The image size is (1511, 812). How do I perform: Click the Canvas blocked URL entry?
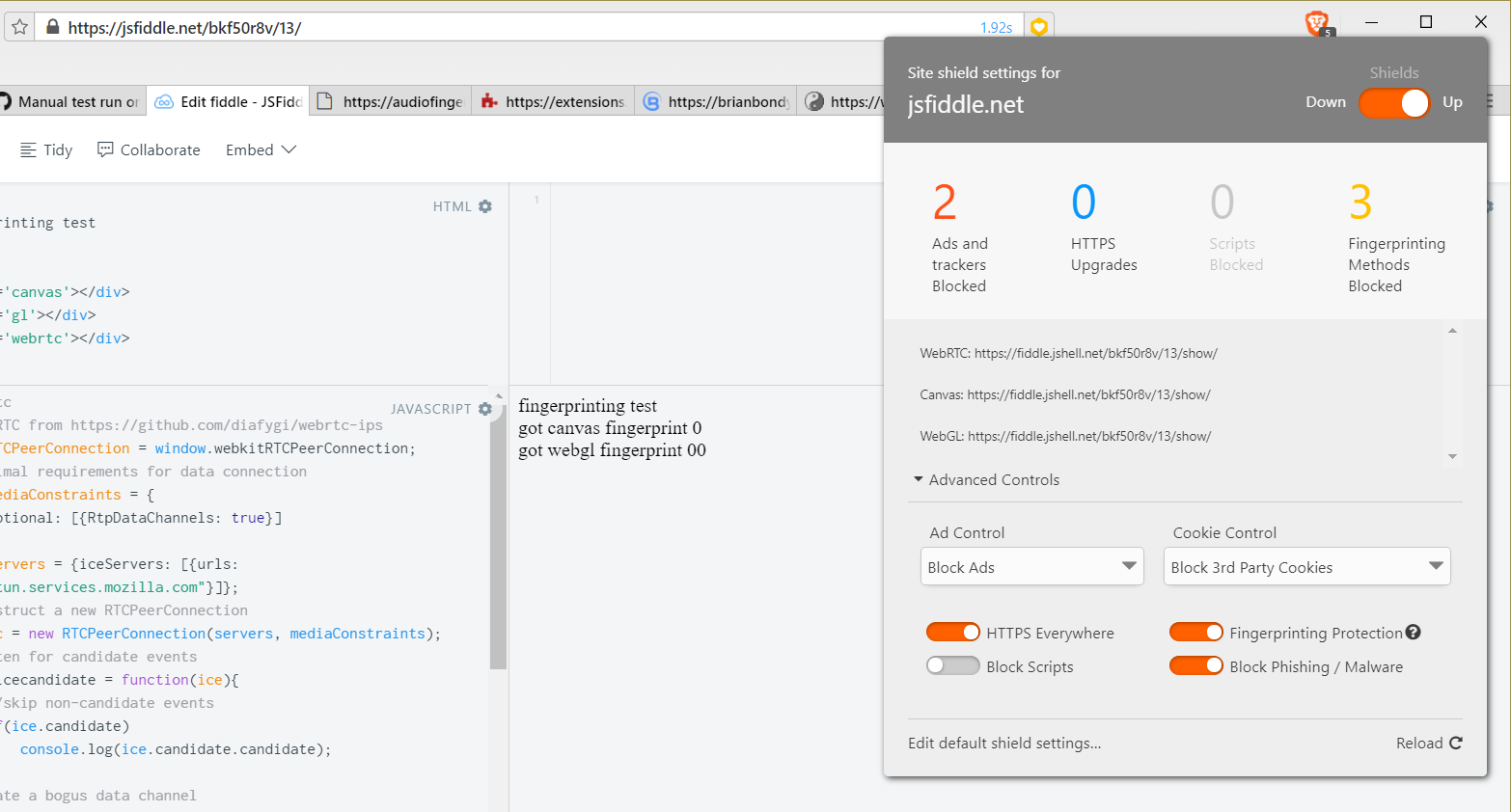pos(1064,394)
